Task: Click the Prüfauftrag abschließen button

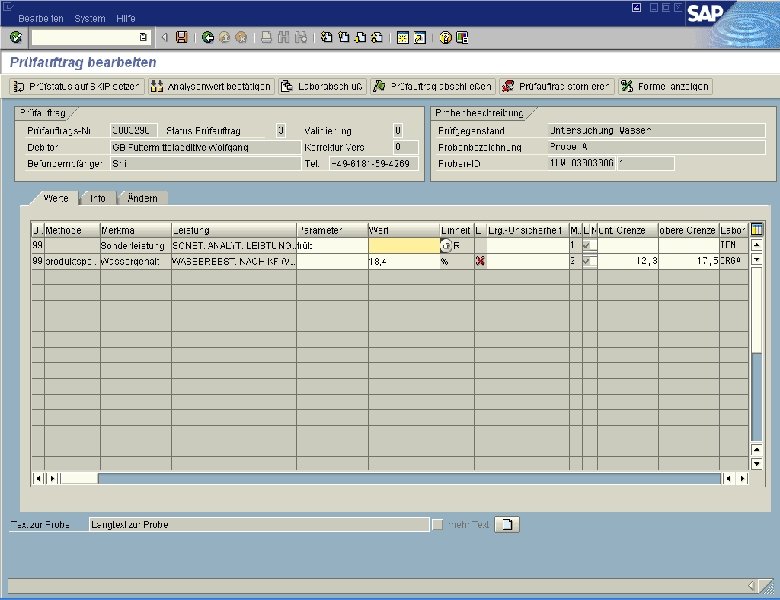Action: [433, 86]
